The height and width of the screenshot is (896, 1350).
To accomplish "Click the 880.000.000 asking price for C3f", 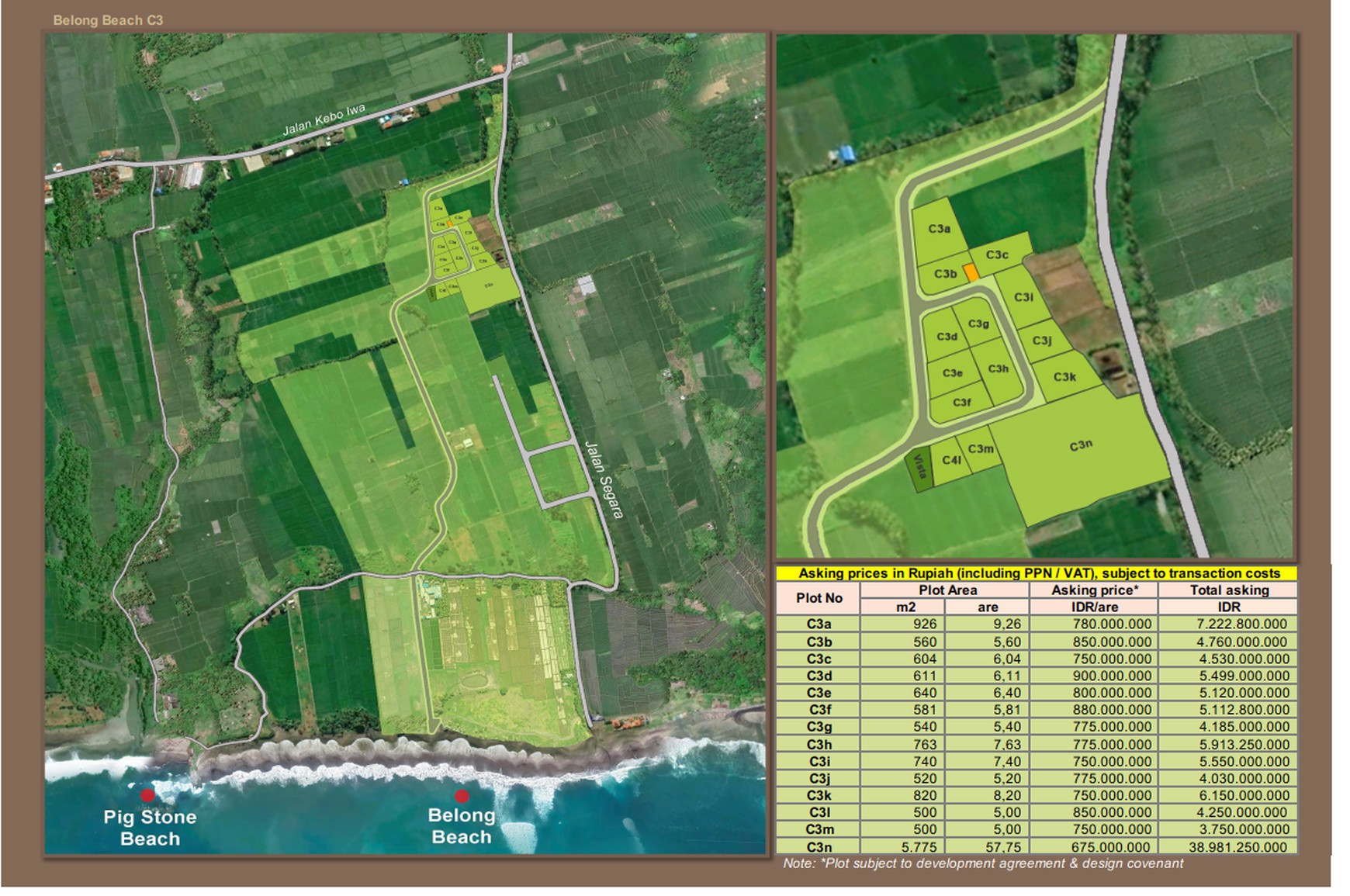I will tap(1111, 710).
